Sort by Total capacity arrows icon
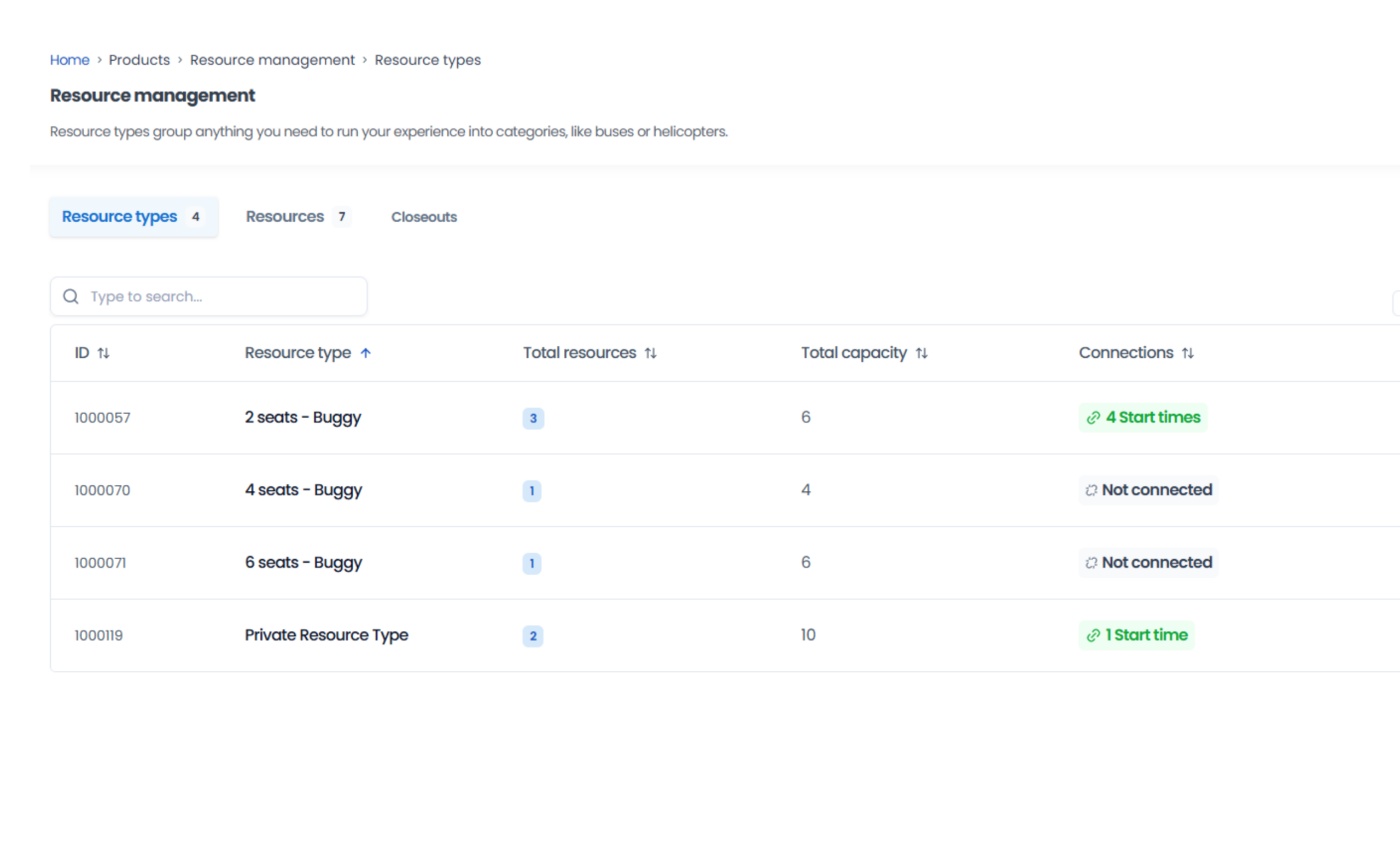Screen dimensions: 1400x859 click(x=921, y=353)
